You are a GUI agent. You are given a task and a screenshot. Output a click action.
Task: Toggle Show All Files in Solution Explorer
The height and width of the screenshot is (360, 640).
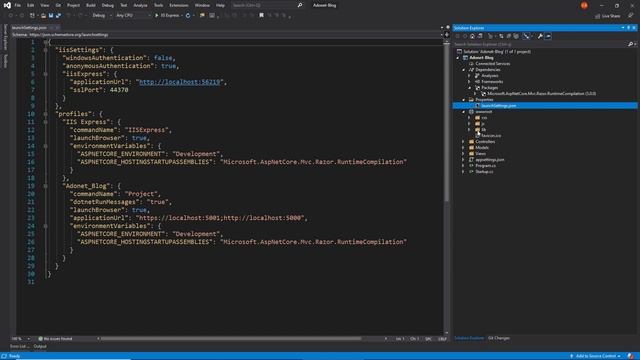pos(516,36)
